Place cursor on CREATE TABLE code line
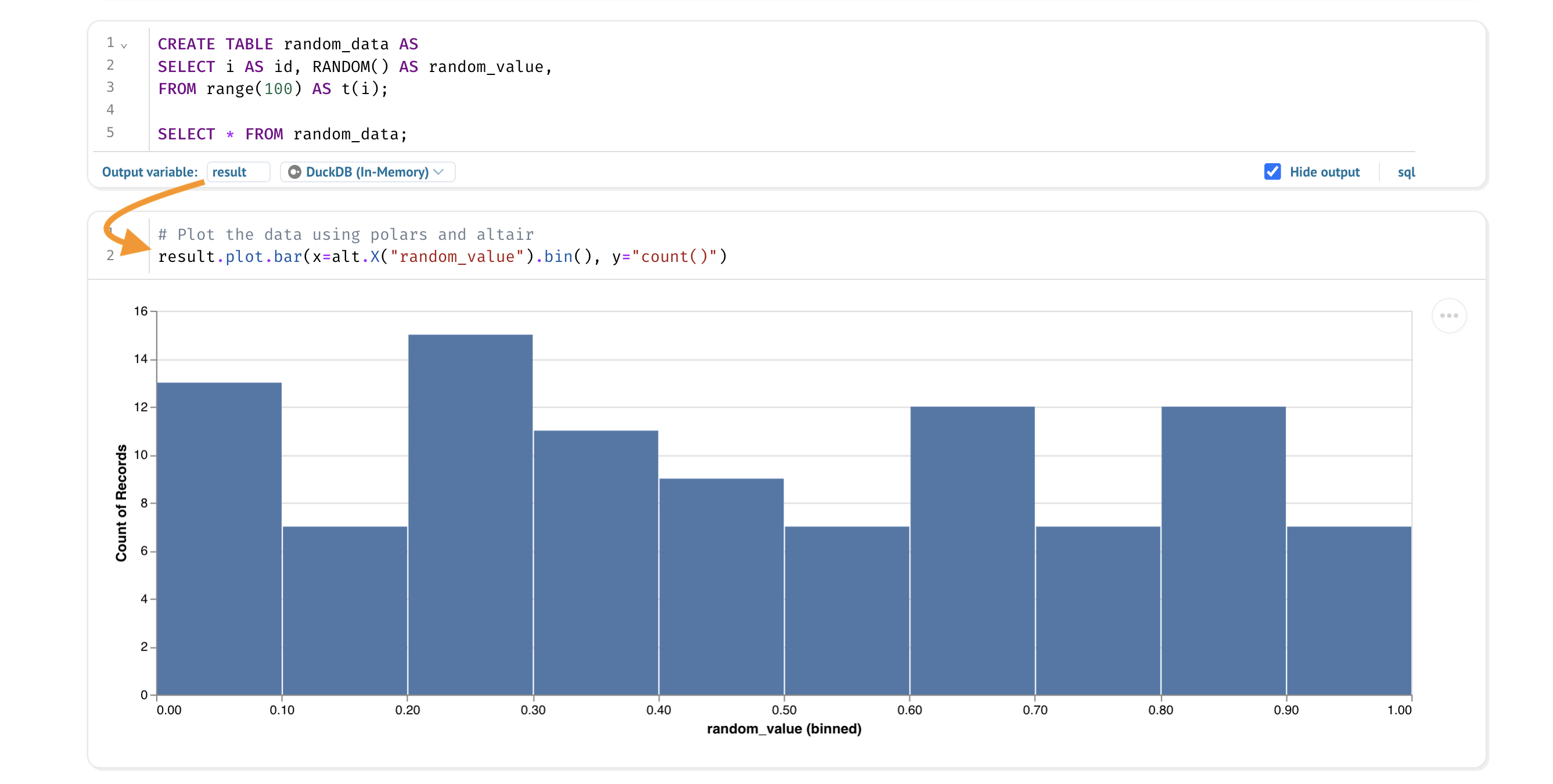This screenshot has width=1553, height=784. pyautogui.click(x=287, y=45)
